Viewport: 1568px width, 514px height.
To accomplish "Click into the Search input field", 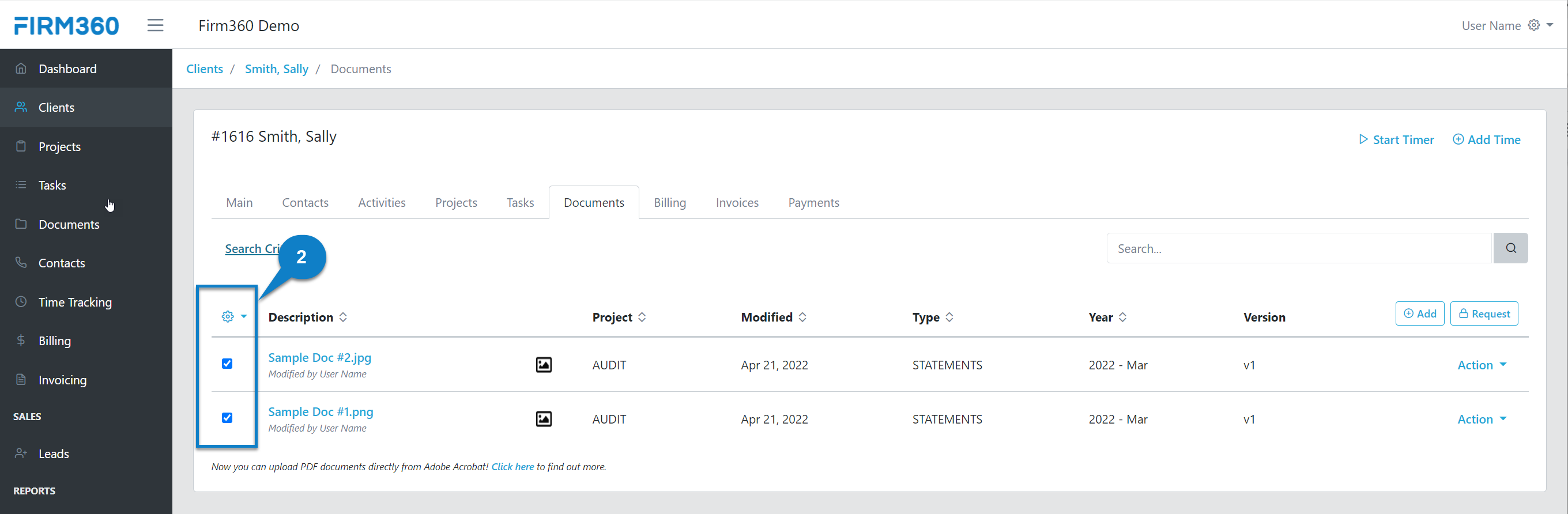I will coord(1299,248).
